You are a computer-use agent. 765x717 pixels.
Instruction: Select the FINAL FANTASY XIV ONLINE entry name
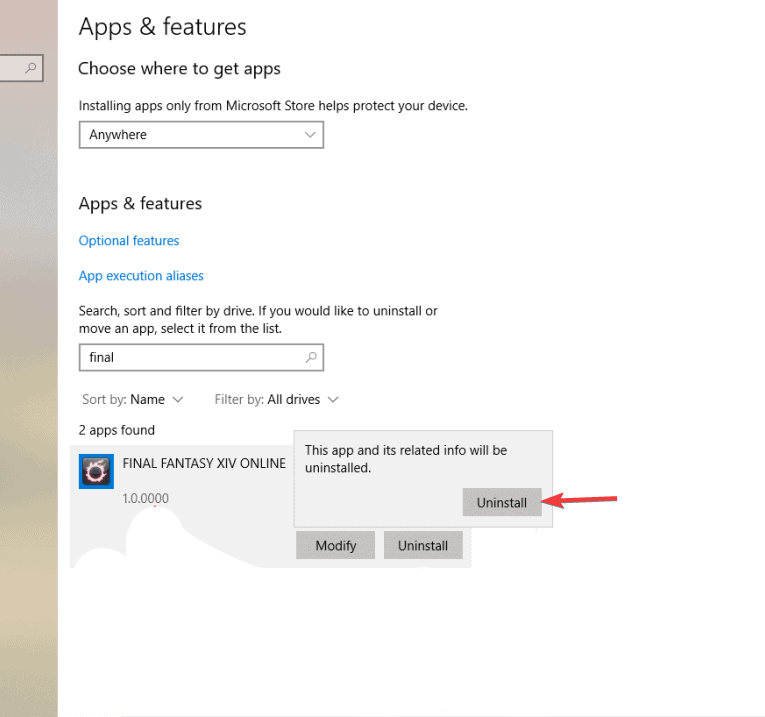[204, 463]
